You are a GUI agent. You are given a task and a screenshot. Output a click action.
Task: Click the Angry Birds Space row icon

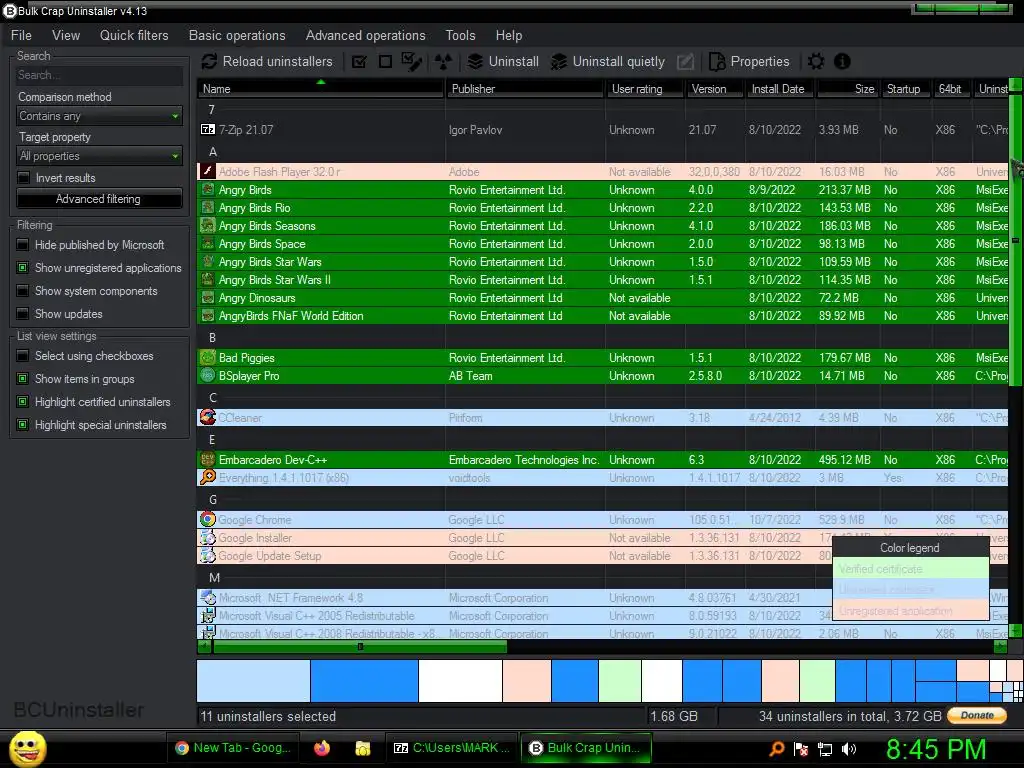point(208,244)
